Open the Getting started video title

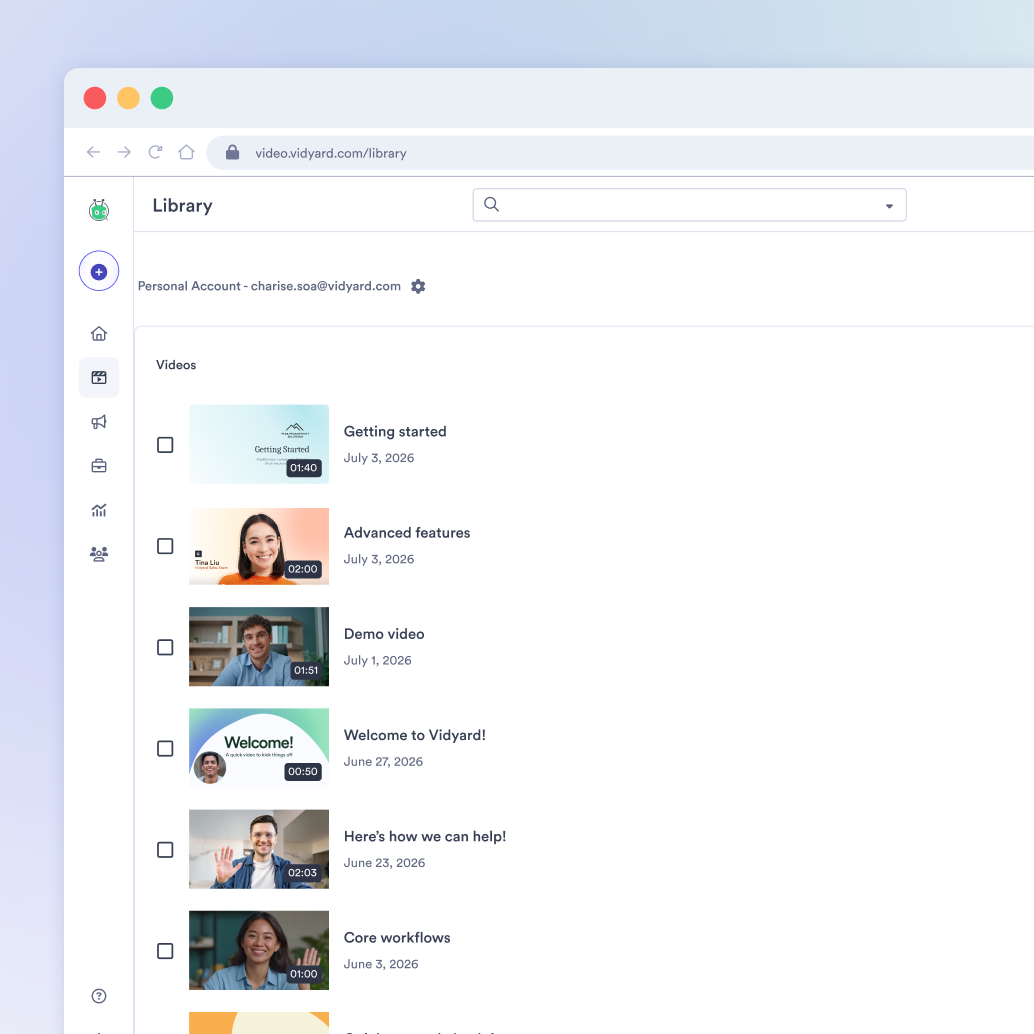(395, 431)
